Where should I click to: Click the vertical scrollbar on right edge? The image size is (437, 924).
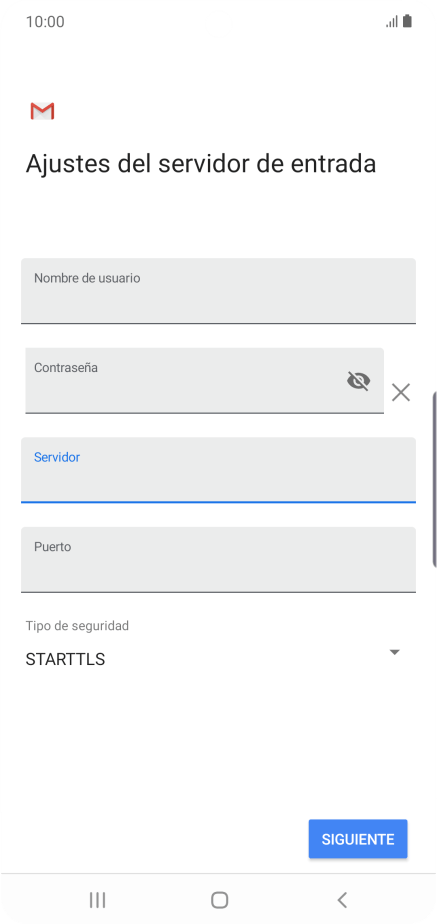435,478
